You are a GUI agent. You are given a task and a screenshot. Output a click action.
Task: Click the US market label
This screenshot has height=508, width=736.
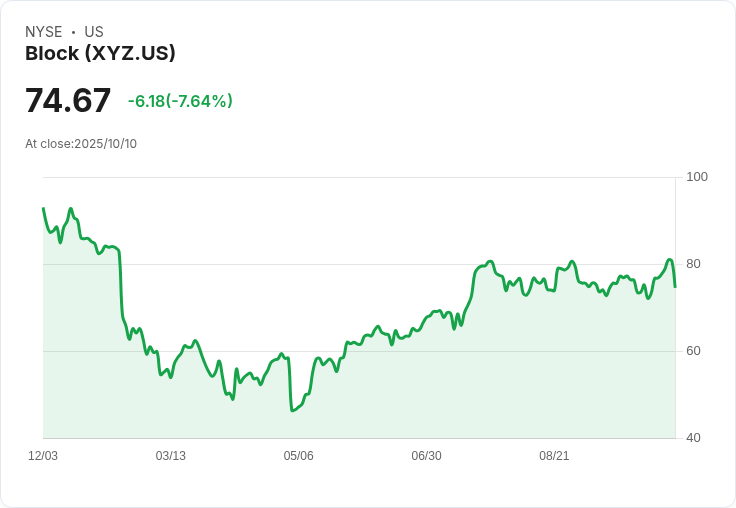point(94,32)
